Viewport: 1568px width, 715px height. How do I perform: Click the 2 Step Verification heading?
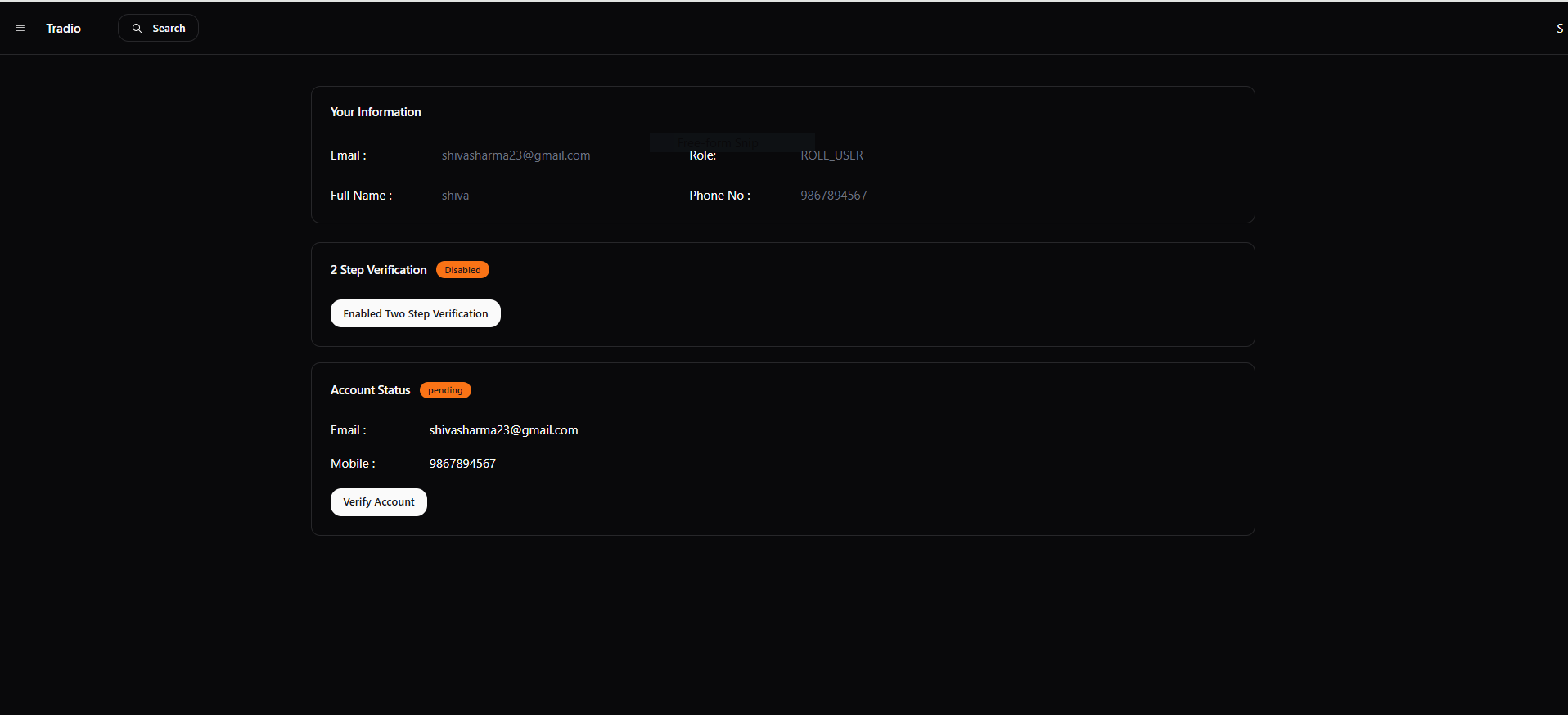[x=378, y=270]
